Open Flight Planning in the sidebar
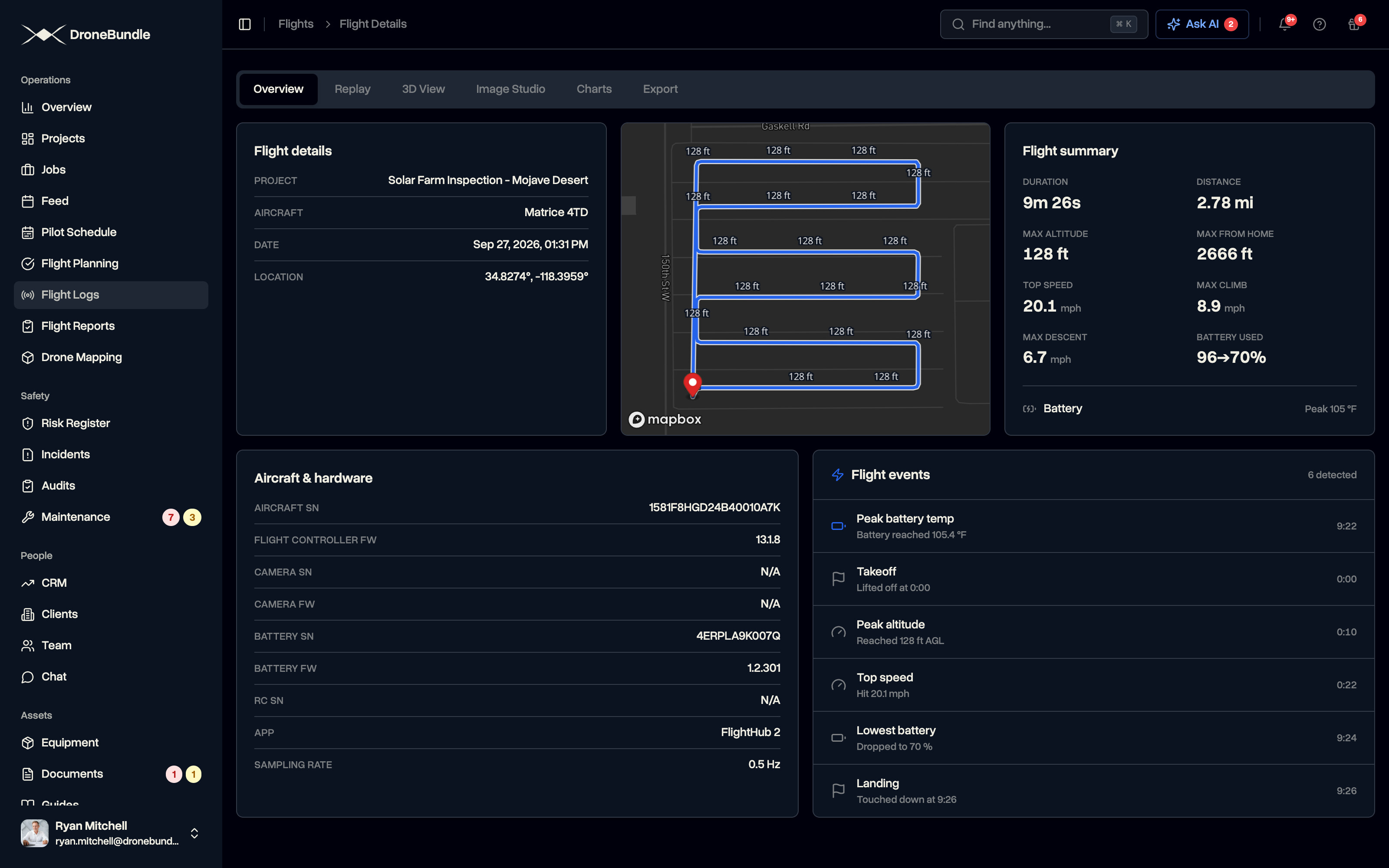 coord(111,263)
